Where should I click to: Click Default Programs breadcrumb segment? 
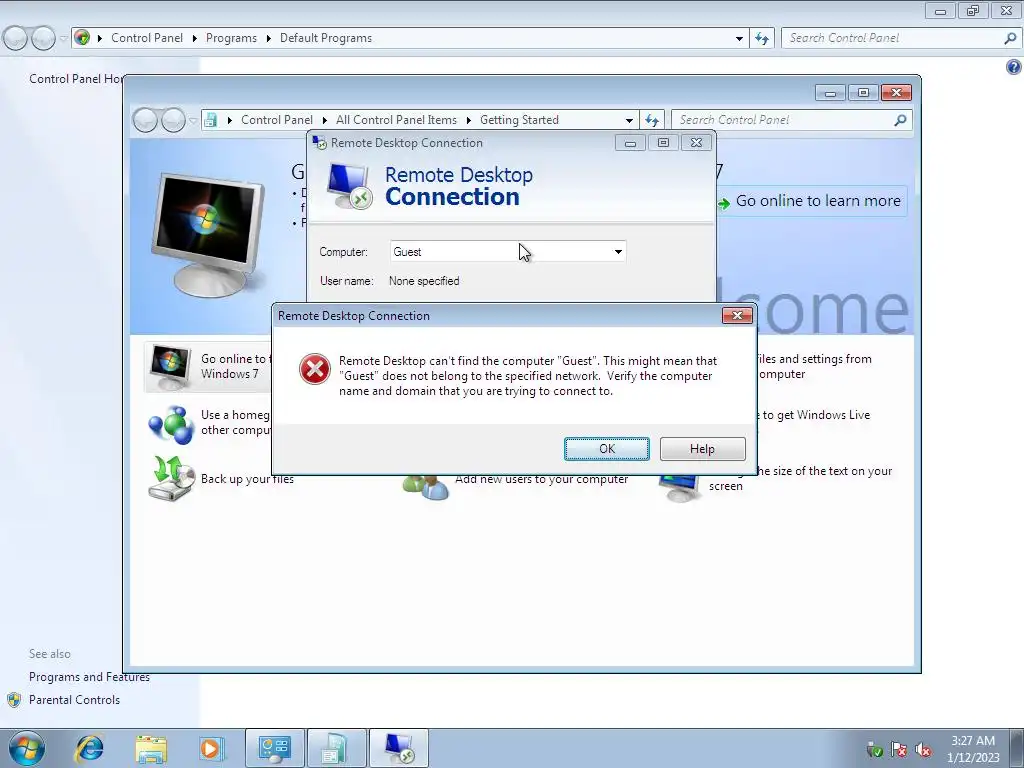(x=326, y=38)
